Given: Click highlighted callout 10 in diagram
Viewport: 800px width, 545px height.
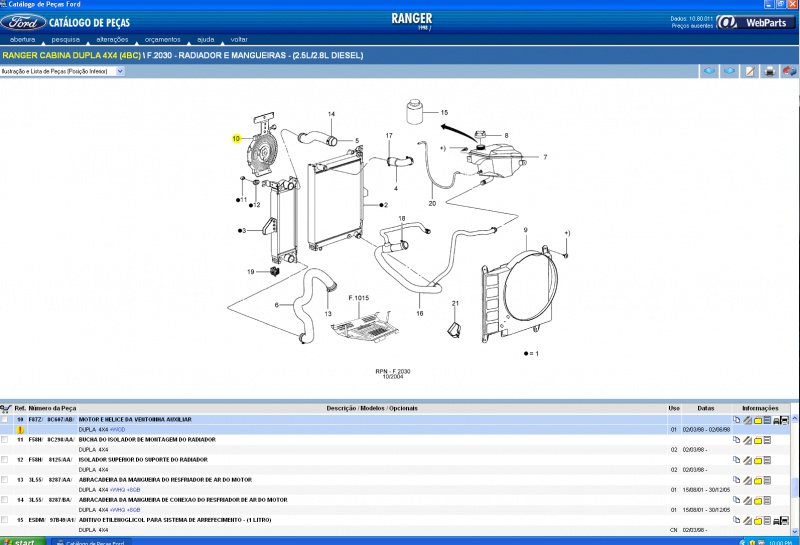Looking at the screenshot, I should coord(236,138).
